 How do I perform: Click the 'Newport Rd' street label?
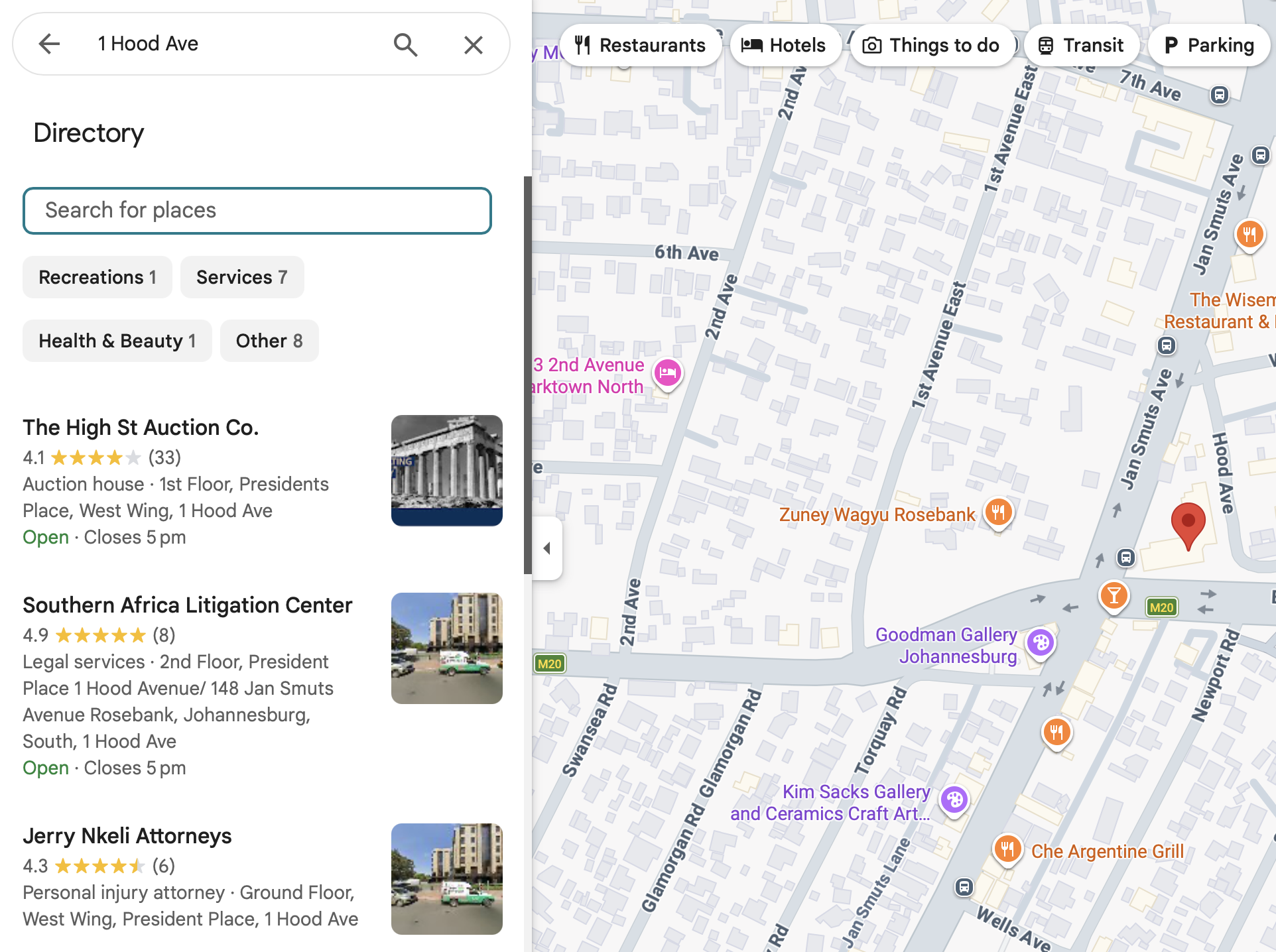tap(1215, 676)
